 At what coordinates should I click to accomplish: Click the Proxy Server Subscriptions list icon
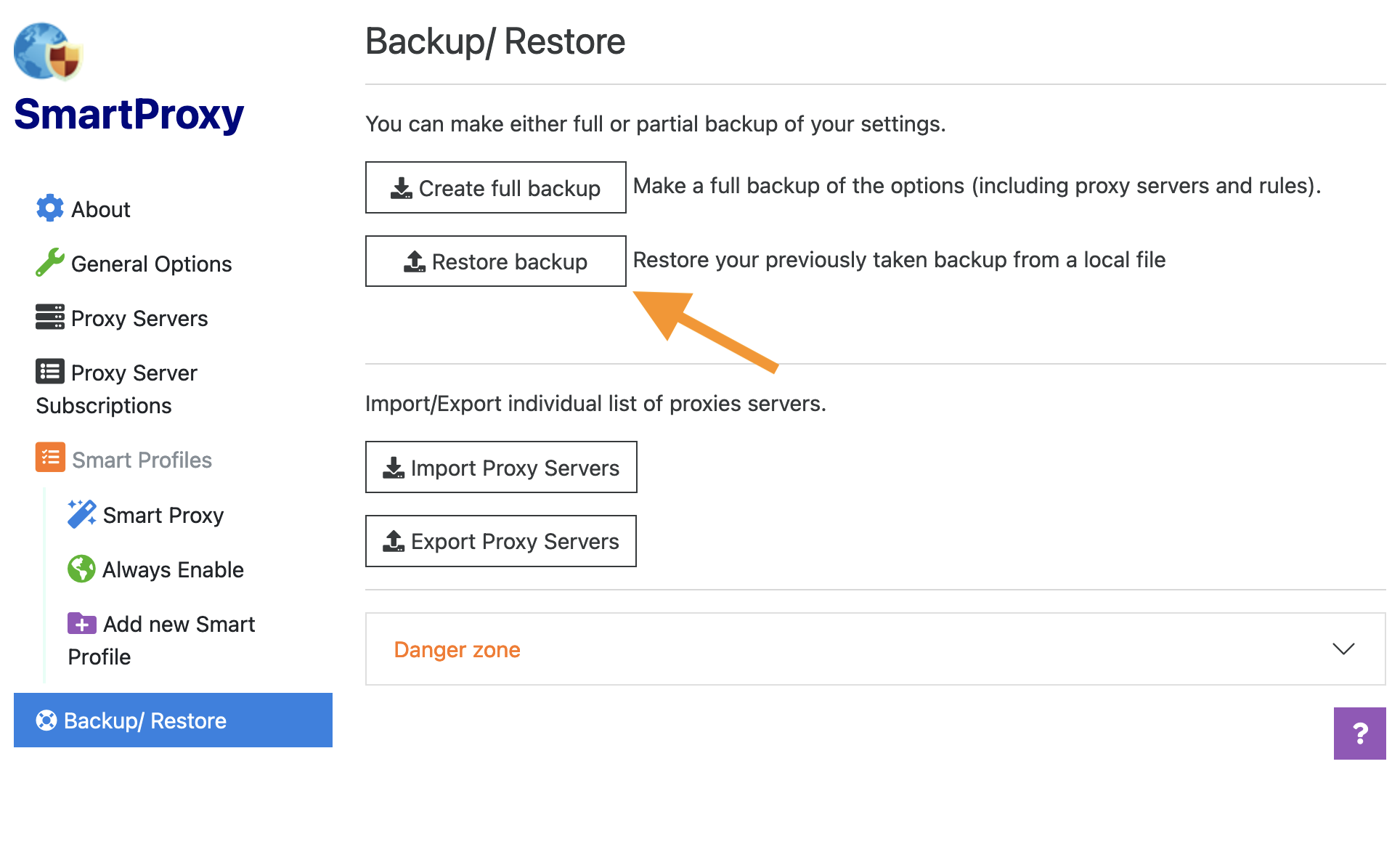pyautogui.click(x=49, y=372)
